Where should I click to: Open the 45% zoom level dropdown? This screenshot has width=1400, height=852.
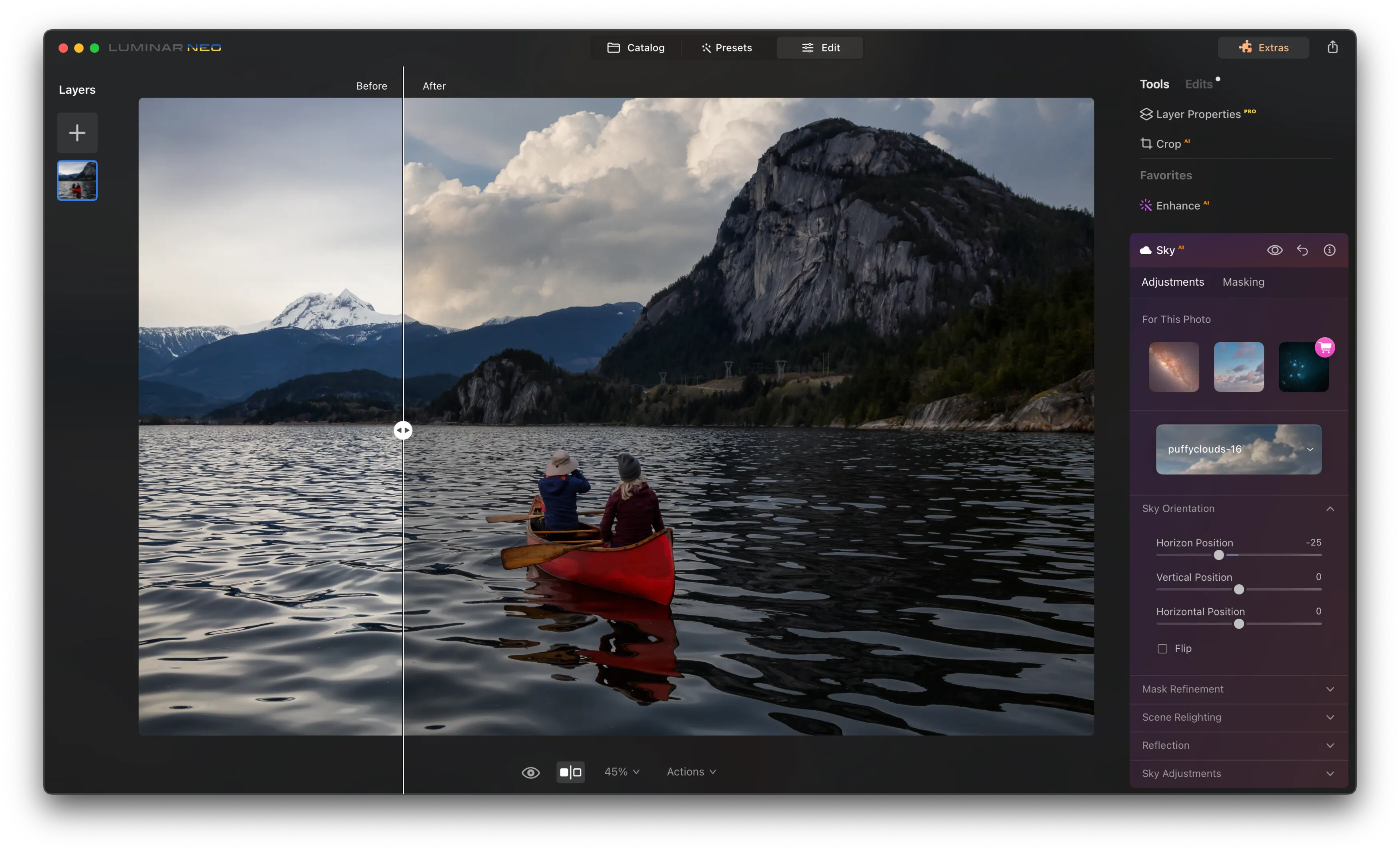622,772
